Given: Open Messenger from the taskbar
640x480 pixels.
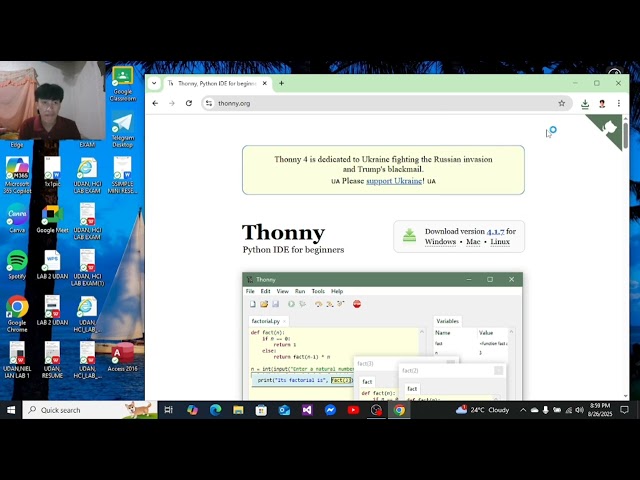Looking at the screenshot, I should pyautogui.click(x=330, y=410).
